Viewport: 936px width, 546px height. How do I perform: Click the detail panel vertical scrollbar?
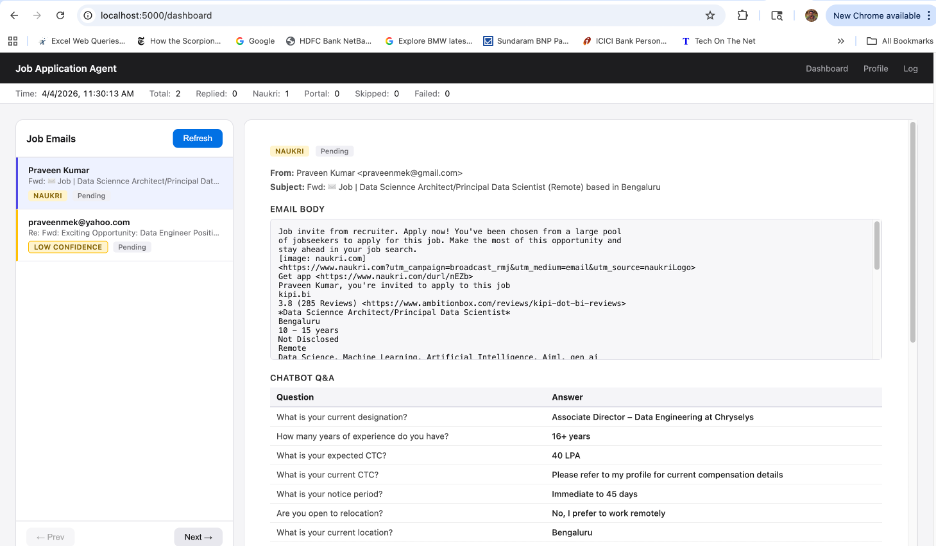(913, 233)
